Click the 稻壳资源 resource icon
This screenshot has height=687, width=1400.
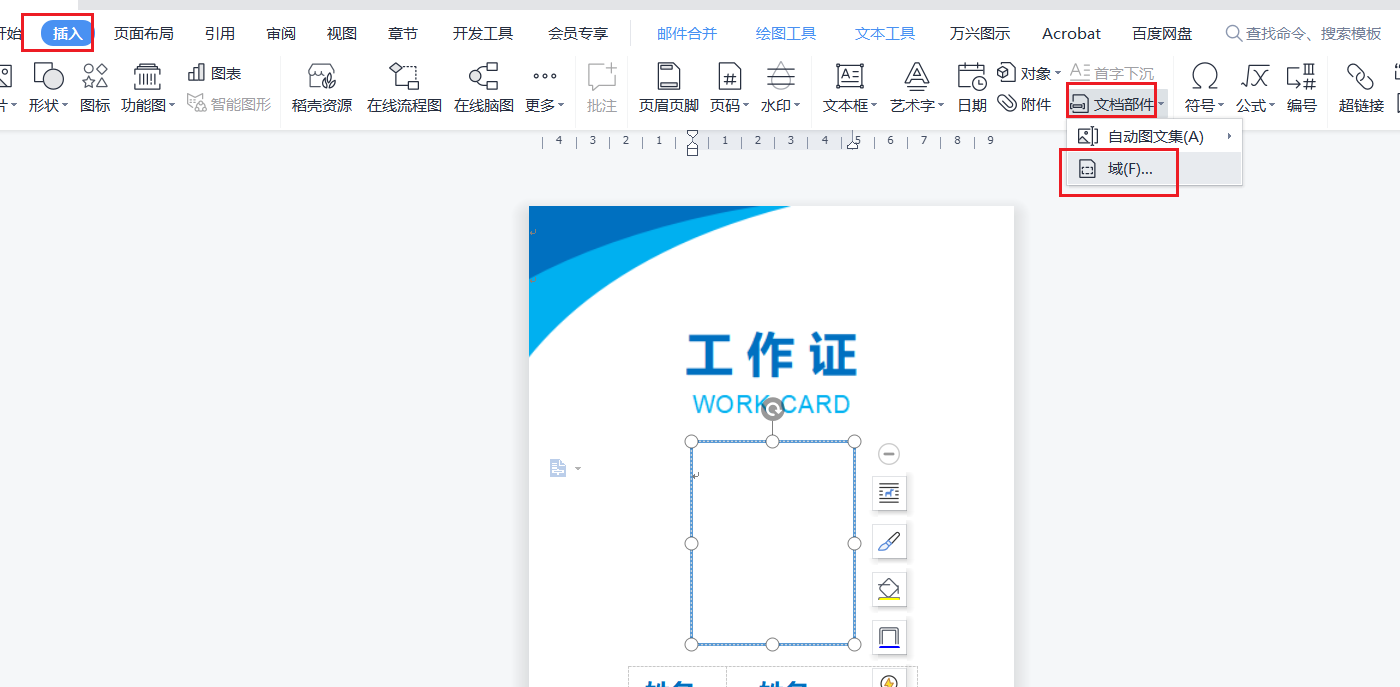[x=321, y=87]
